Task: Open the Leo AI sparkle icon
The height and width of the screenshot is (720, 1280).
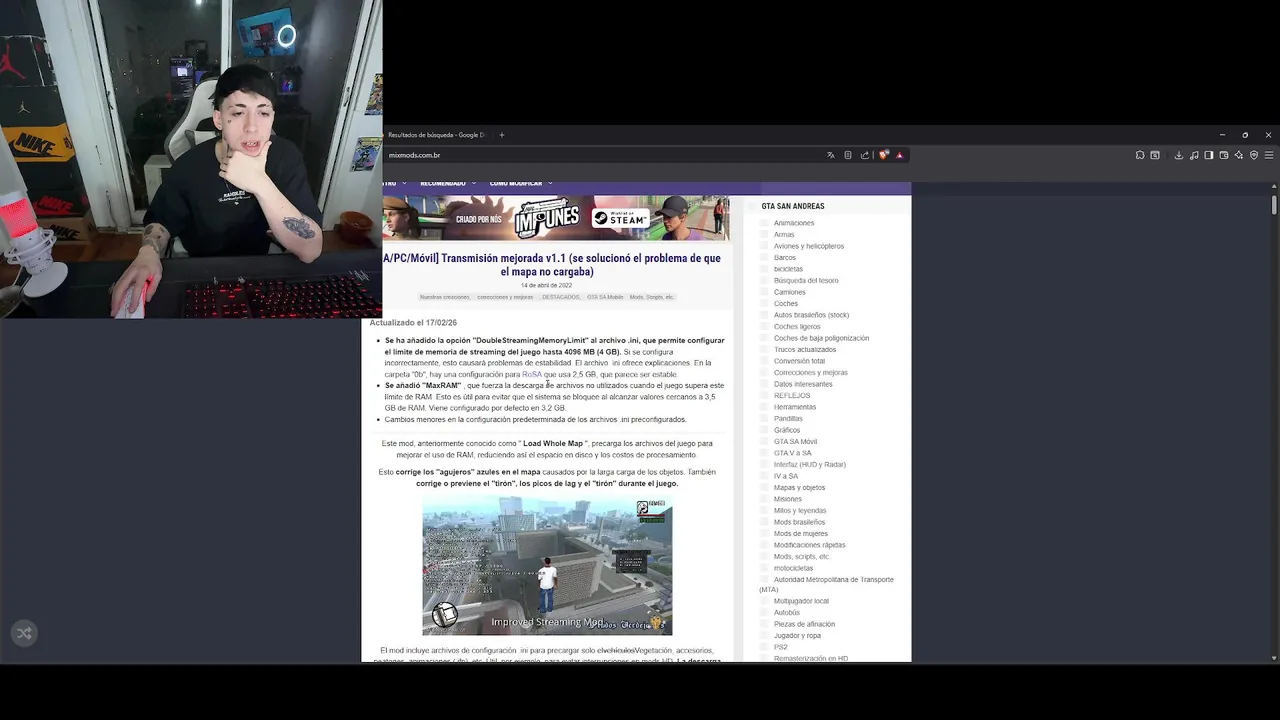Action: pos(1239,155)
